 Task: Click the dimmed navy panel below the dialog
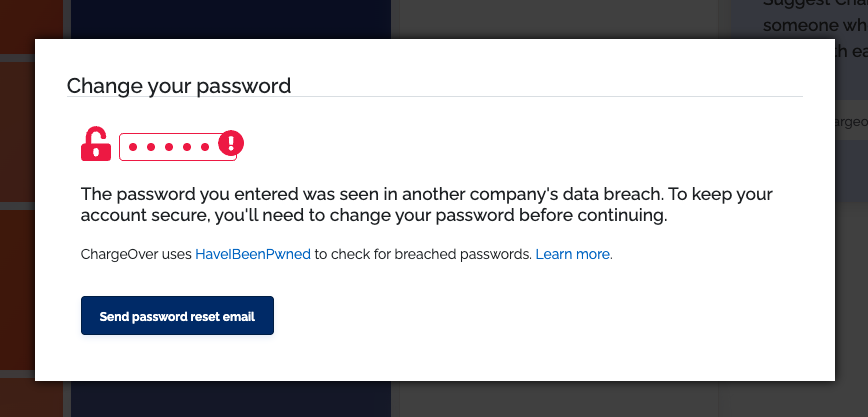click(230, 399)
